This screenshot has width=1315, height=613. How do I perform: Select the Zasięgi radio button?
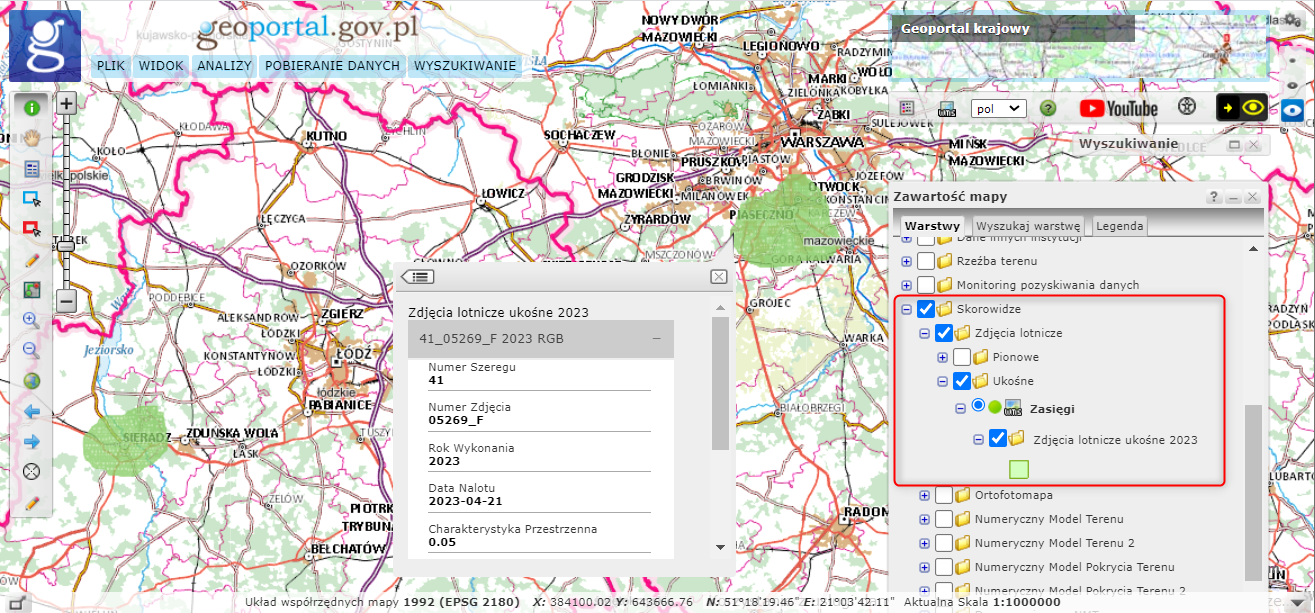click(978, 405)
